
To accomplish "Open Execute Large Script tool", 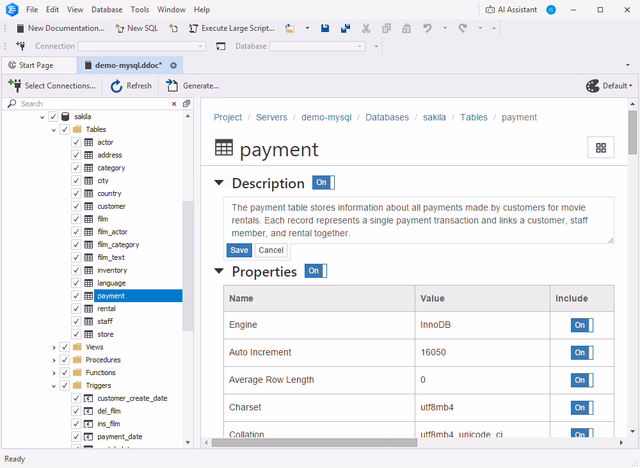I will (x=231, y=28).
